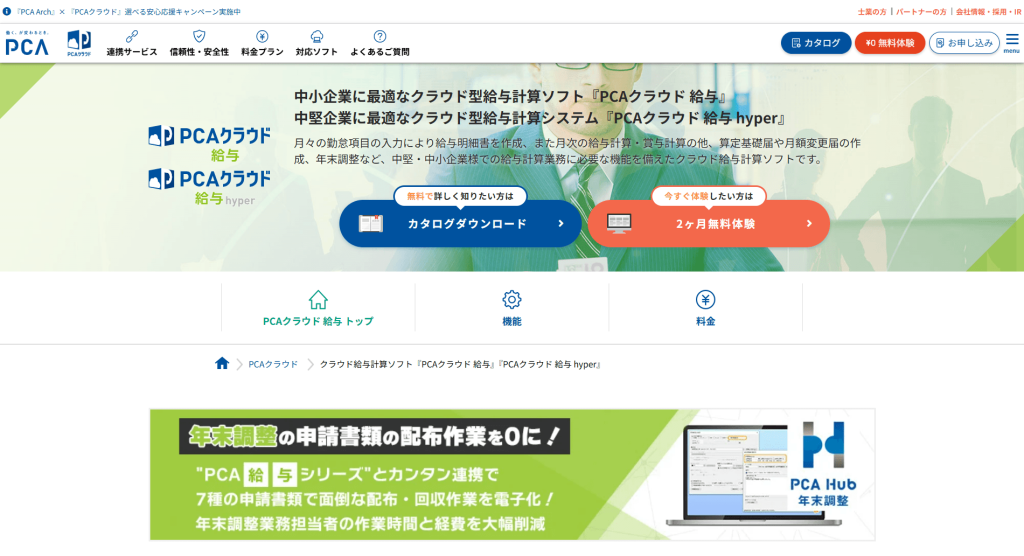The image size is (1024, 556).
Task: Follow the 士業の方 top link
Action: 872,12
